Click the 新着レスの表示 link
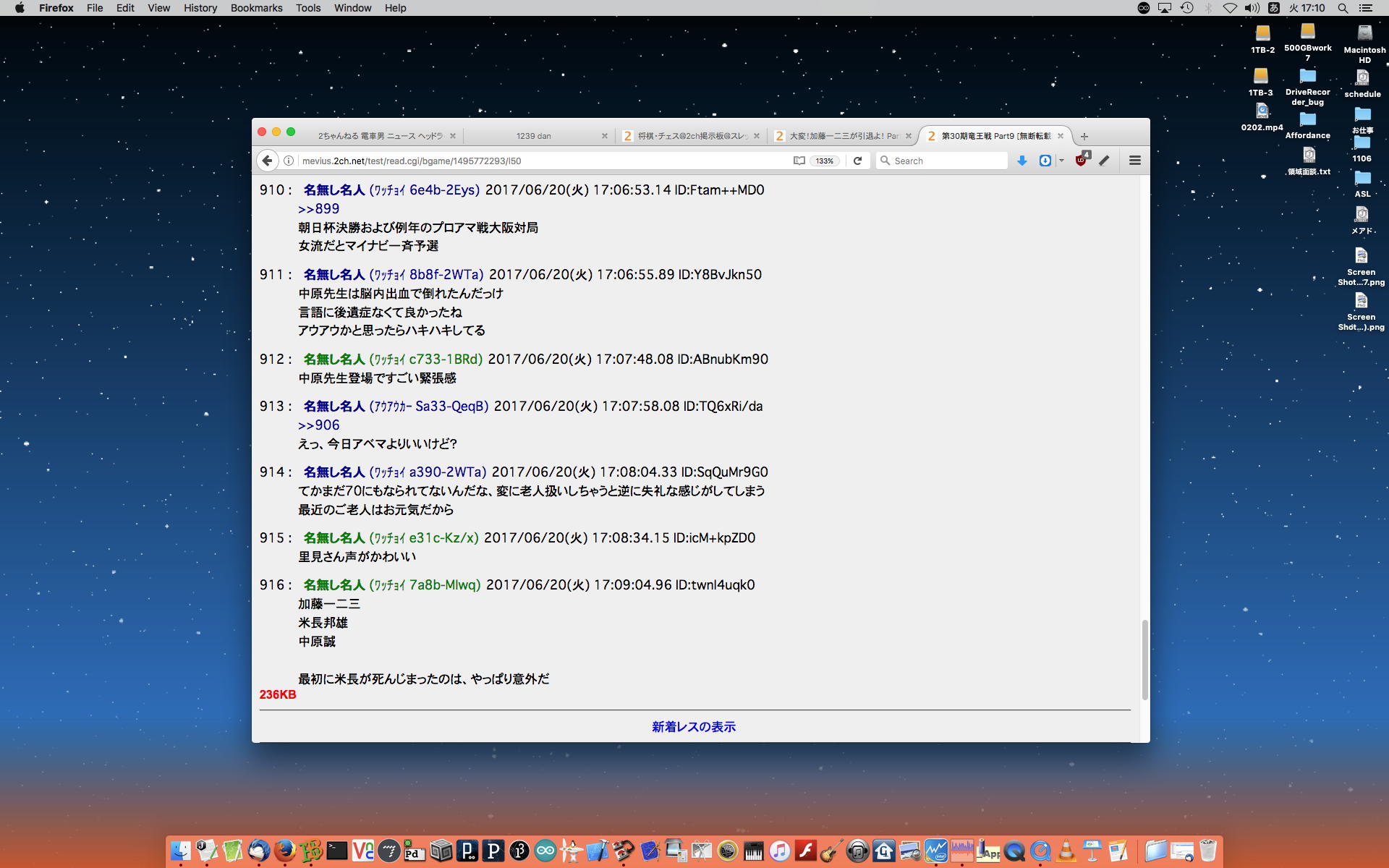1389x868 pixels. (x=693, y=726)
